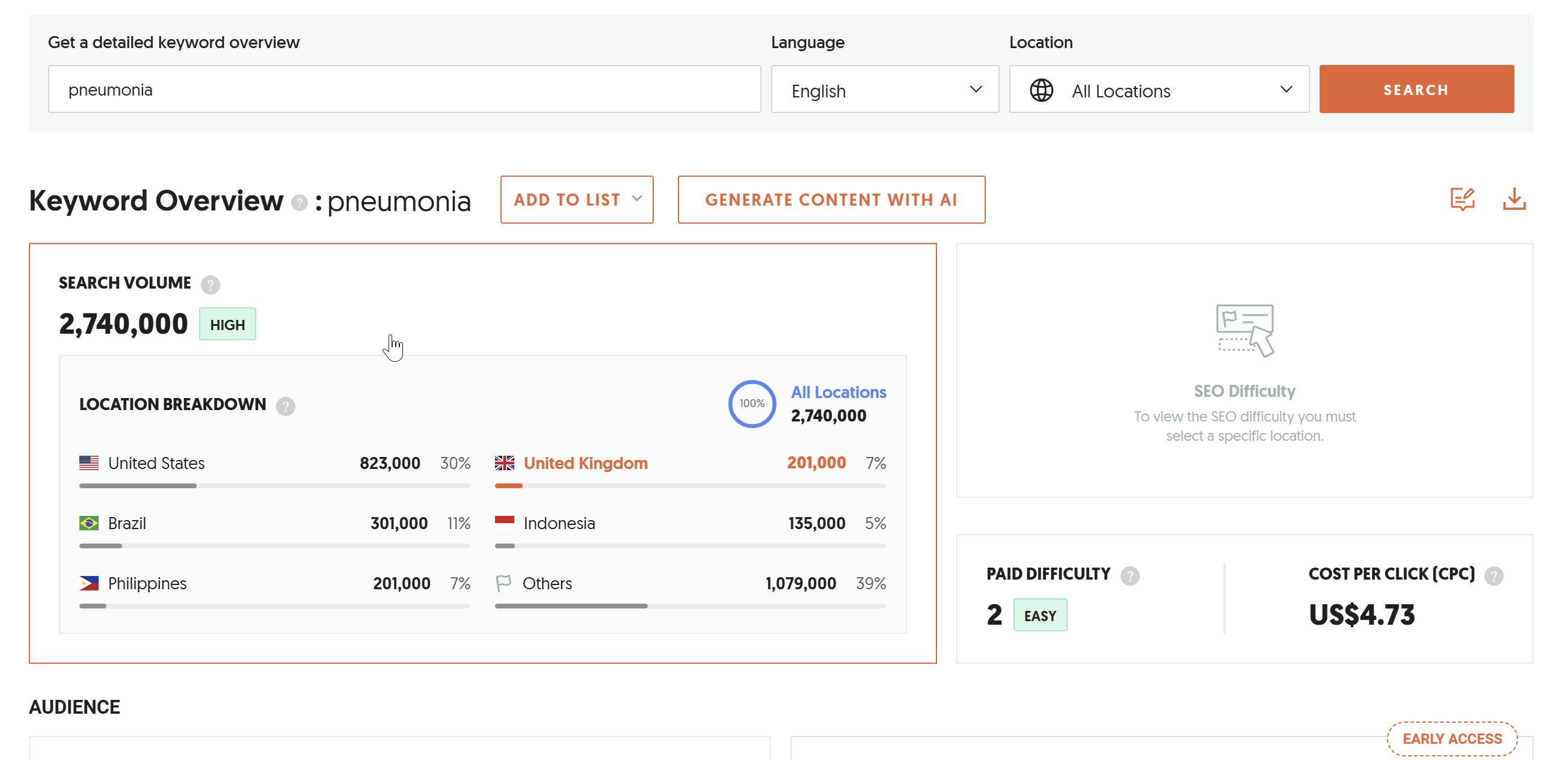Select the All Locations 100% link
The height and width of the screenshot is (760, 1568).
pyautogui.click(x=807, y=403)
